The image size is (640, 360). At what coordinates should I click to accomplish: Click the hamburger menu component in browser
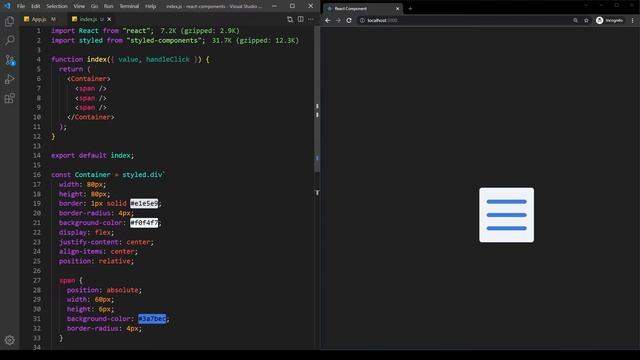(506, 215)
